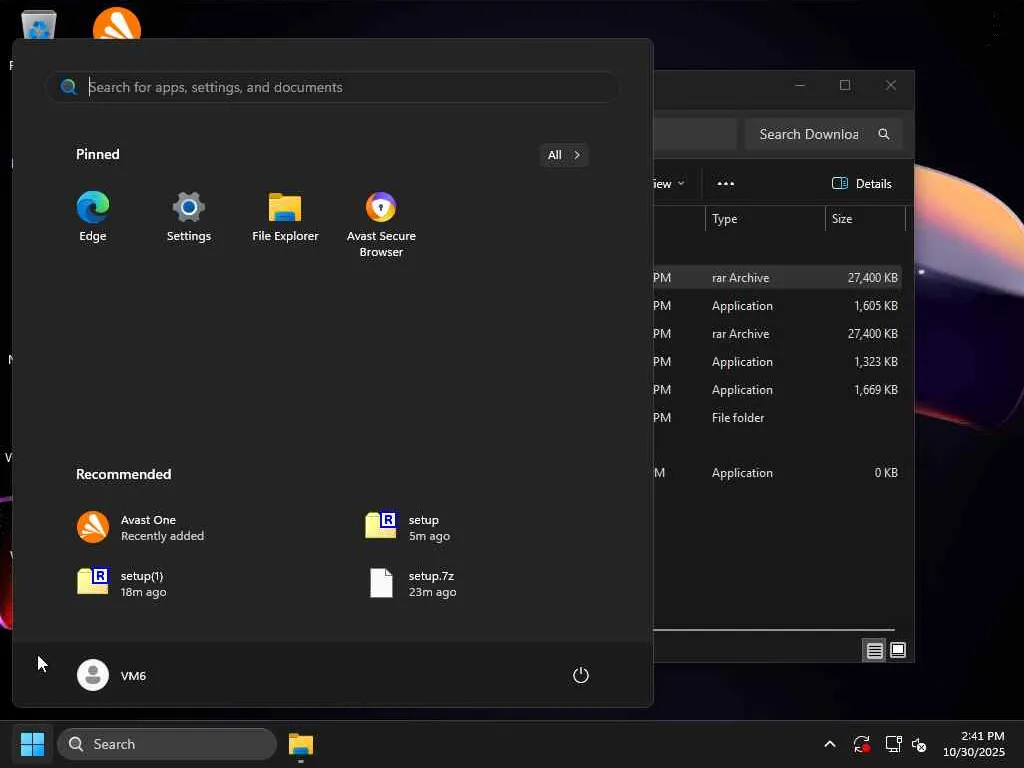
Task: Switch to details list view layout
Action: pyautogui.click(x=874, y=651)
